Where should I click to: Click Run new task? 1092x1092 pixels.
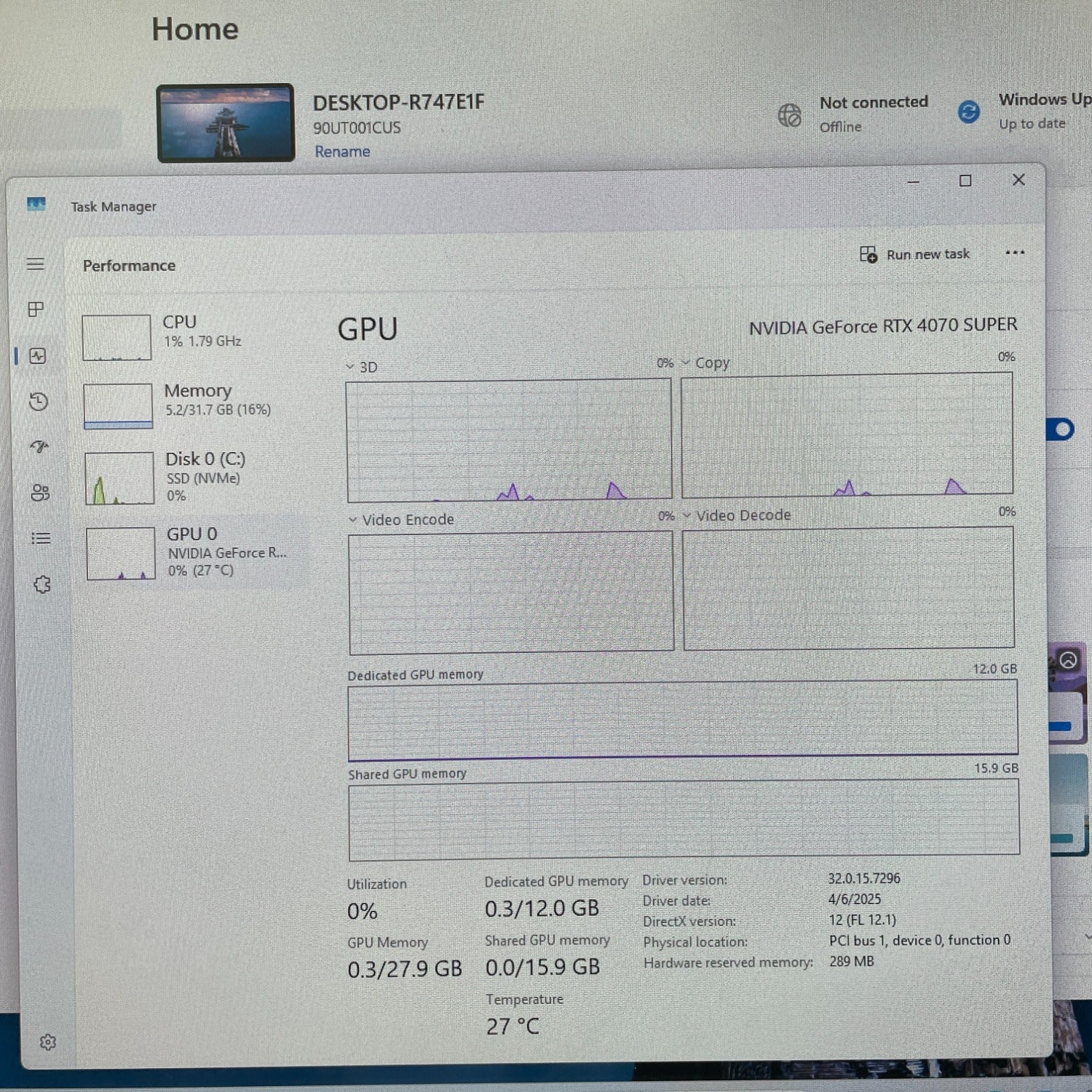click(x=919, y=253)
